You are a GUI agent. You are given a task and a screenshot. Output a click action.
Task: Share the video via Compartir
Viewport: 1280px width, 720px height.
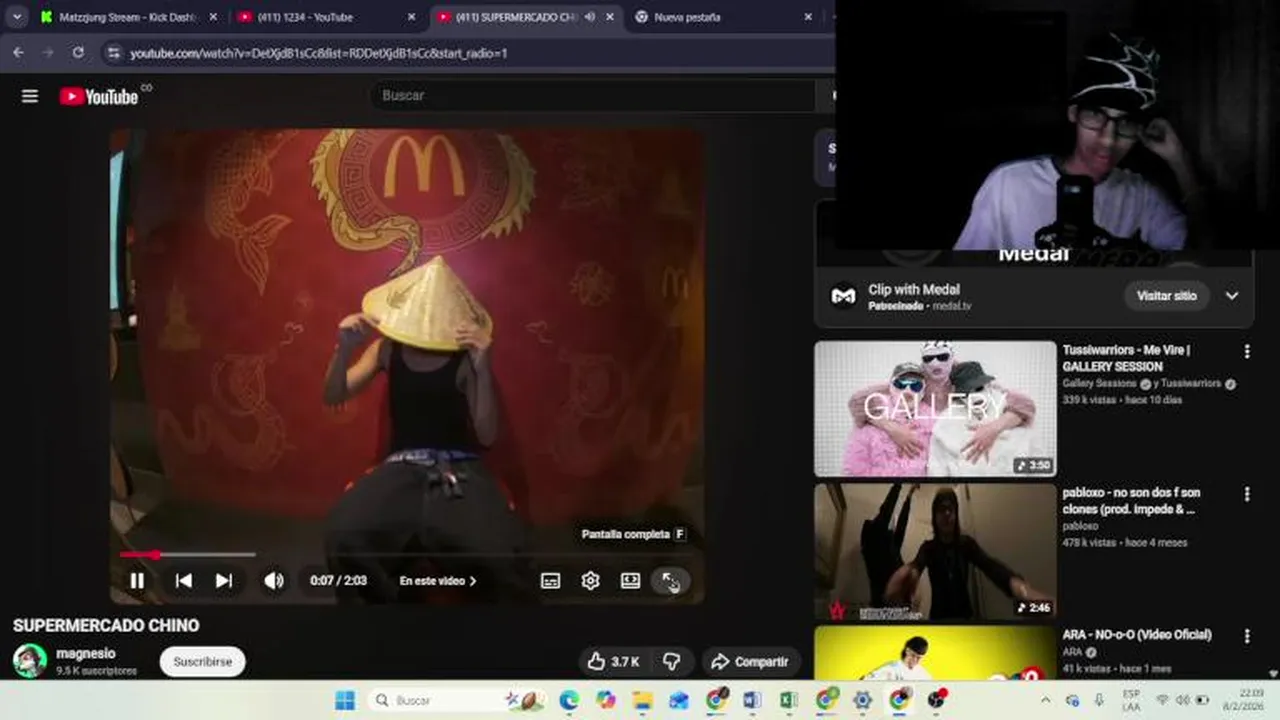point(750,661)
